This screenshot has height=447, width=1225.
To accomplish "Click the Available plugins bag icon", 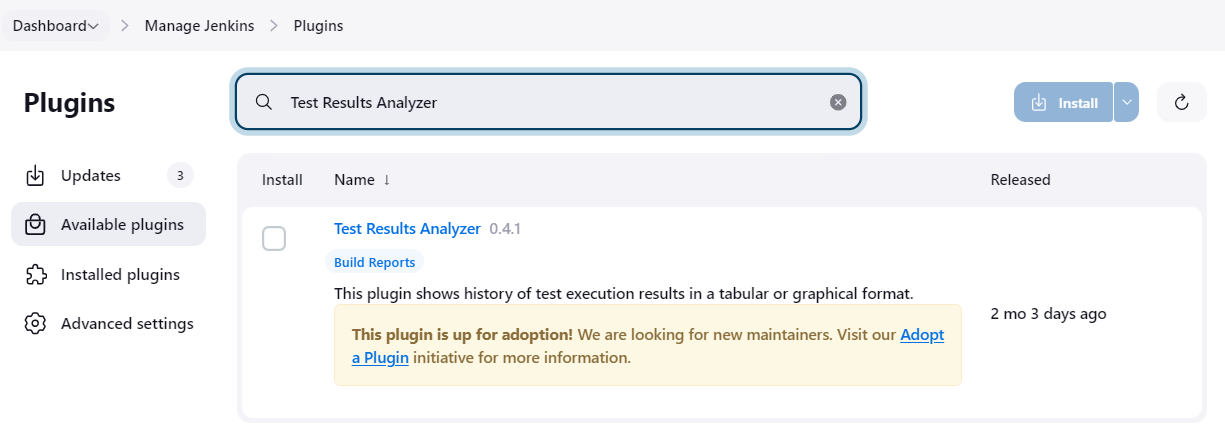I will pyautogui.click(x=35, y=225).
